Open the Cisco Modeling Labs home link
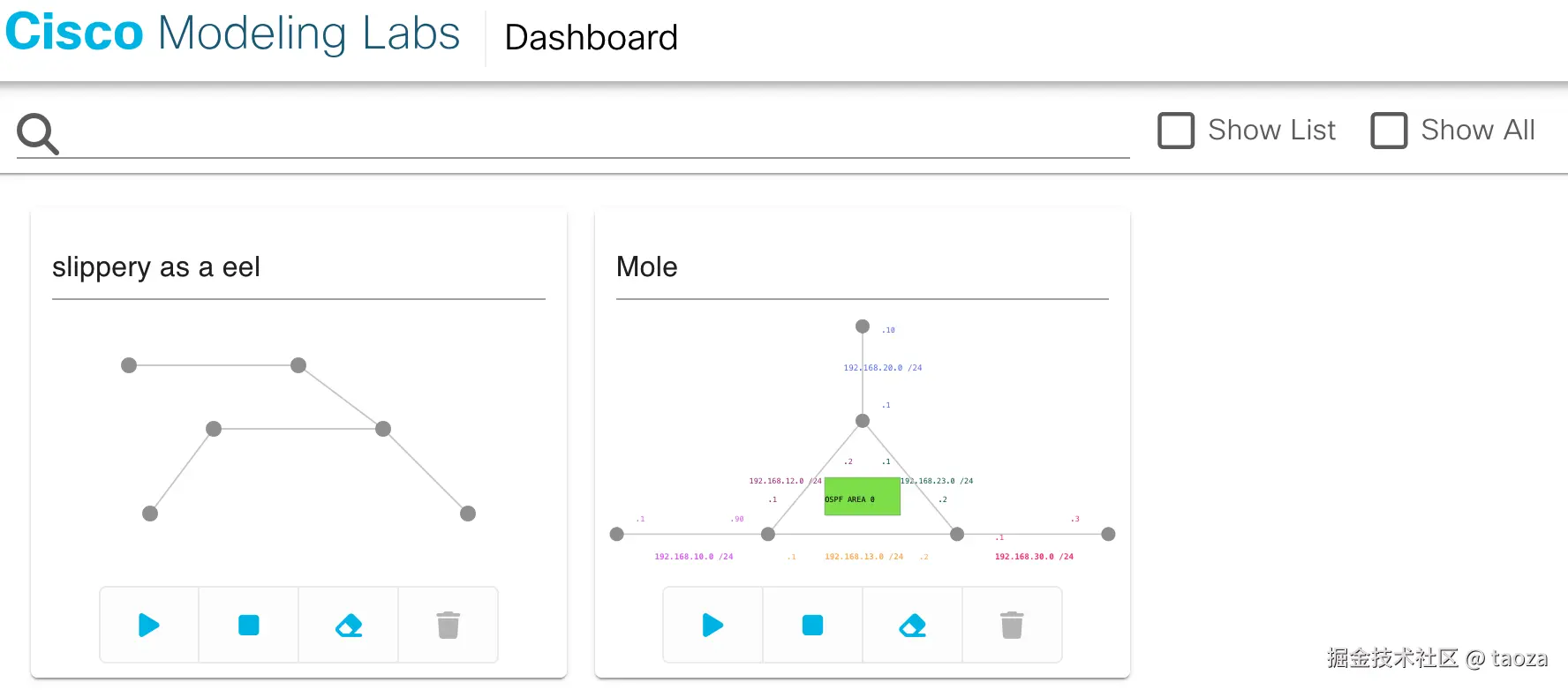The image size is (1568, 690). (x=233, y=34)
